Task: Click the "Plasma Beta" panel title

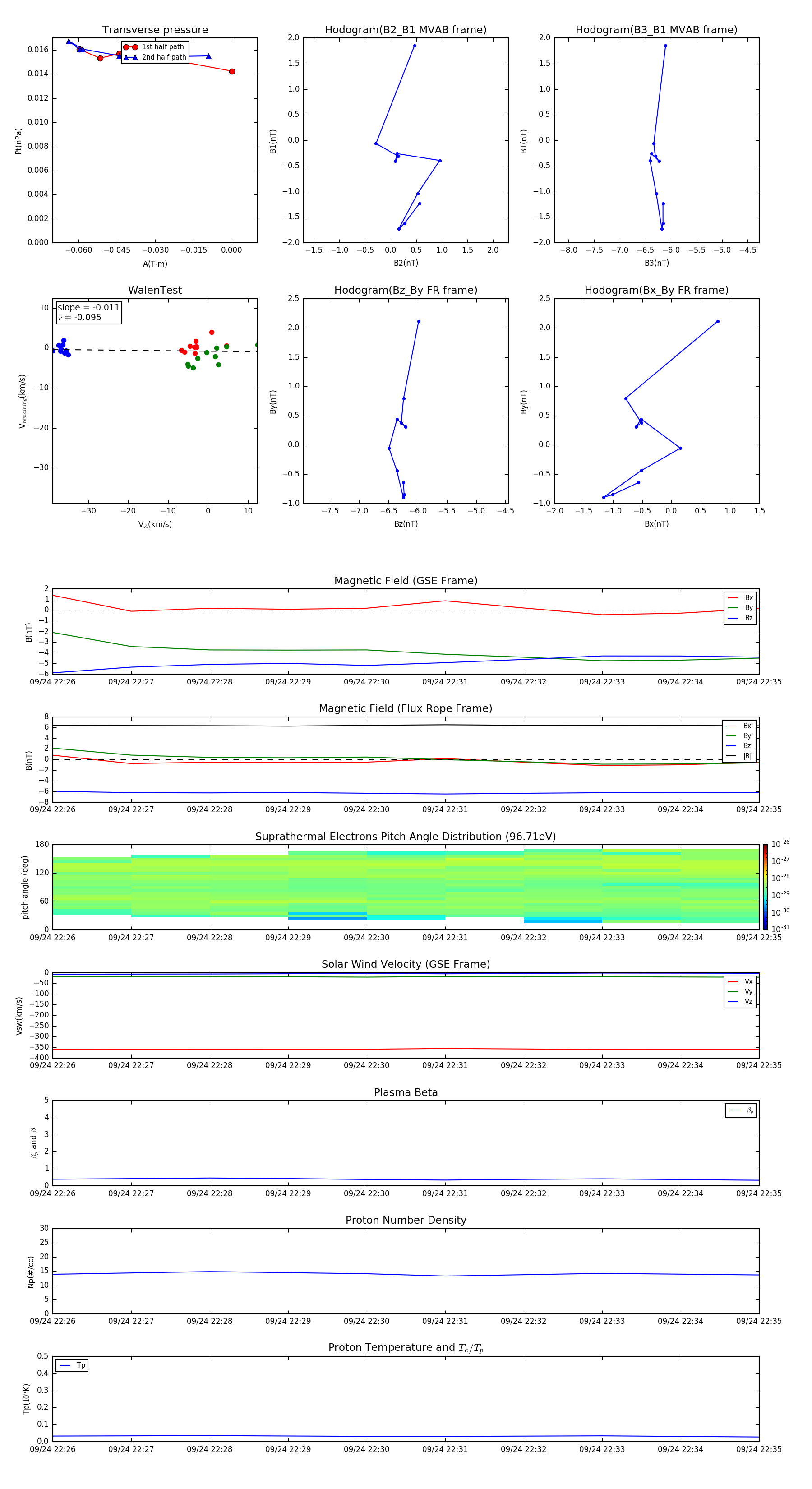Action: (x=406, y=1092)
